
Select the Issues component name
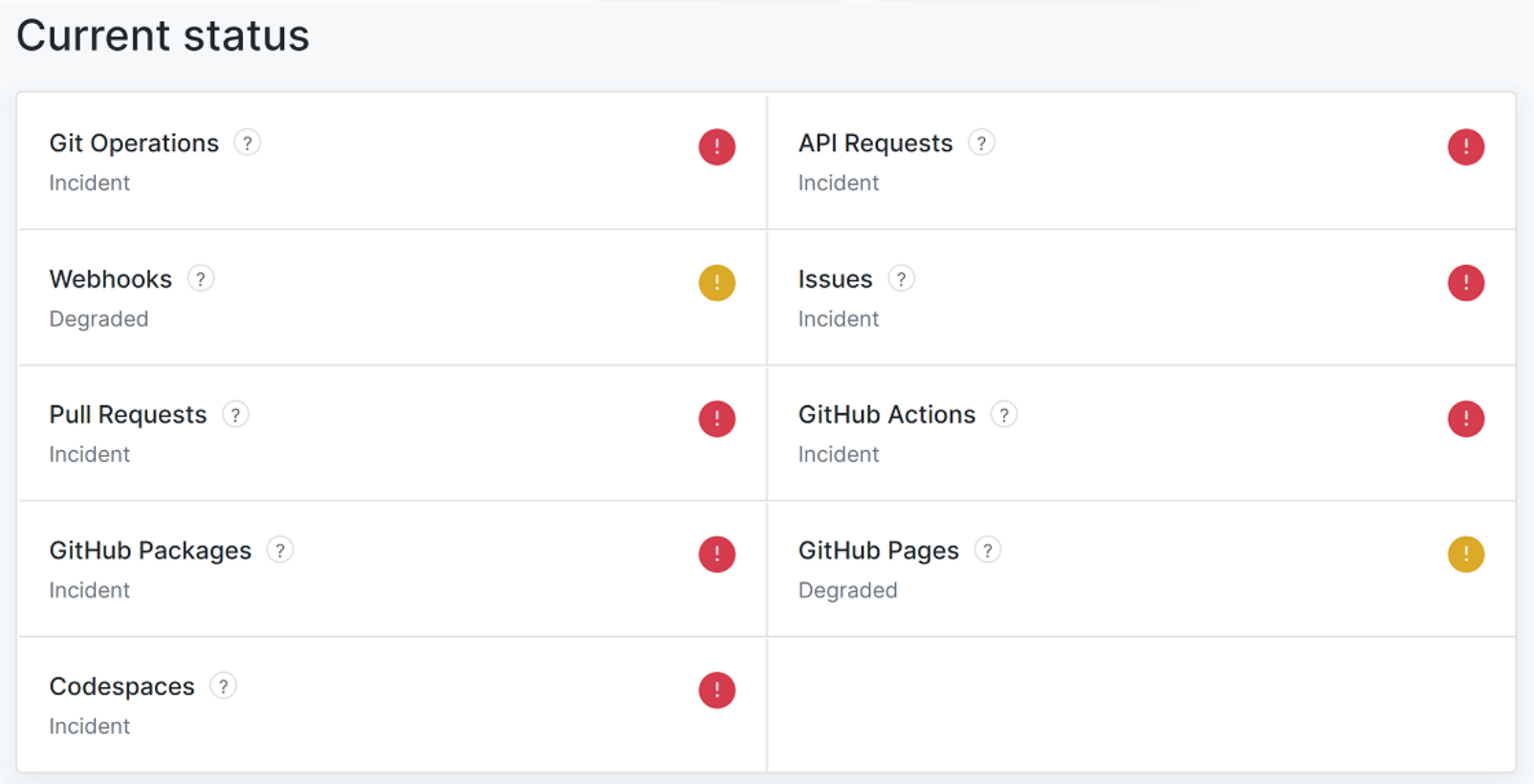tap(835, 279)
